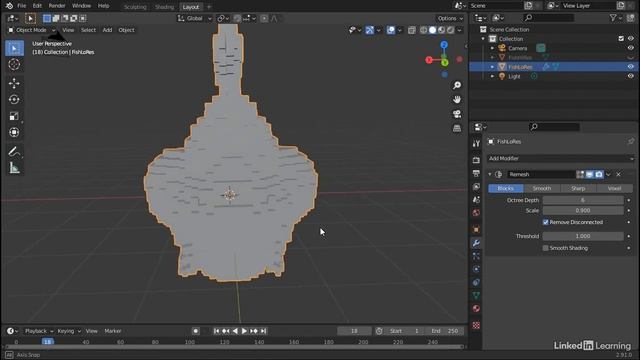Activate the Annotate pencil tool
Image resolution: width=640 pixels, height=360 pixels.
click(14, 152)
